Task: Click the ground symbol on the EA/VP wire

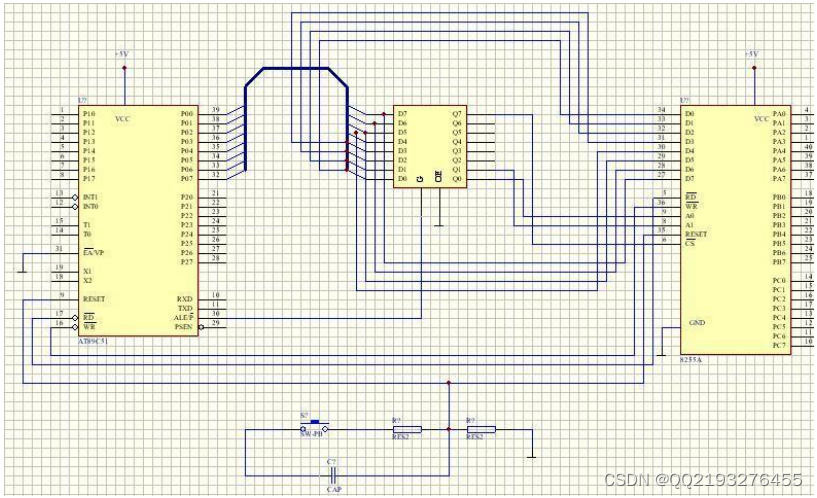Action: point(22,271)
